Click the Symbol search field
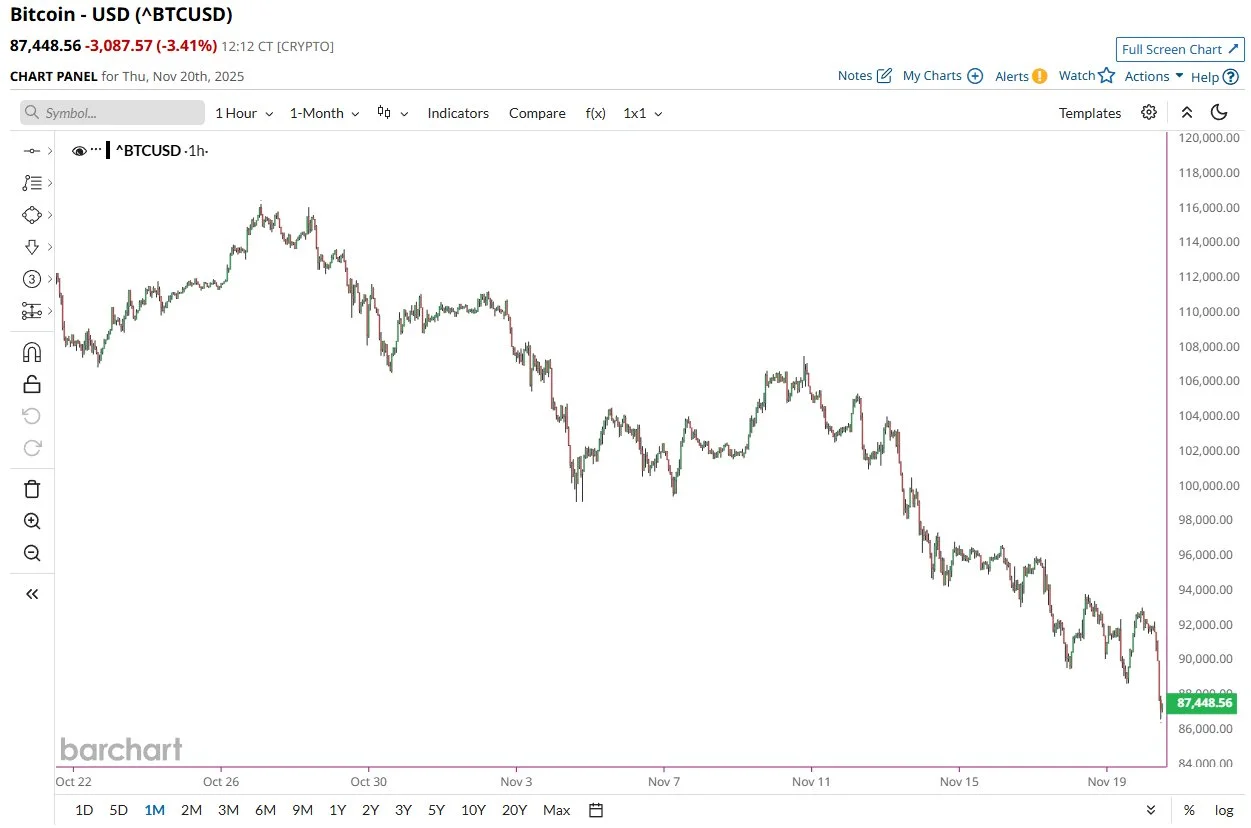The image size is (1251, 828). point(110,112)
